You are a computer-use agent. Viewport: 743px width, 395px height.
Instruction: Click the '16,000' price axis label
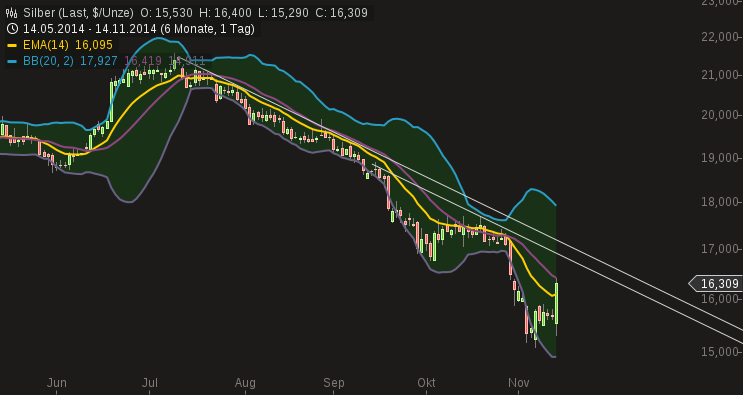(x=719, y=299)
